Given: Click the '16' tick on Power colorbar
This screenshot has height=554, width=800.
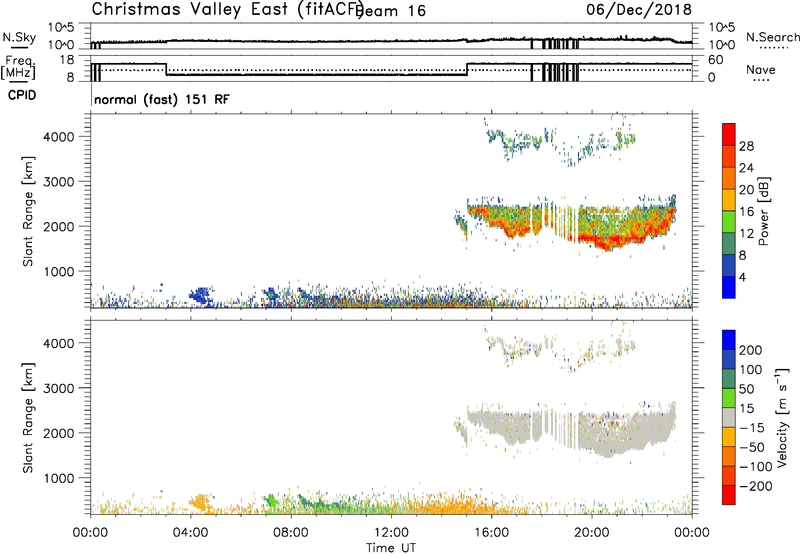Looking at the screenshot, I should (x=746, y=212).
